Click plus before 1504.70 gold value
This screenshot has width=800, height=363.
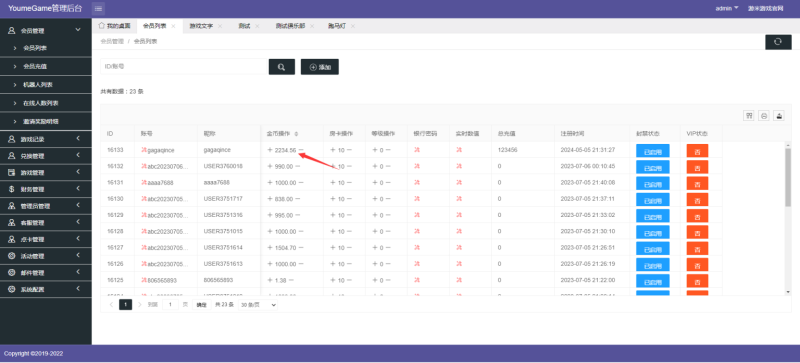[270, 248]
